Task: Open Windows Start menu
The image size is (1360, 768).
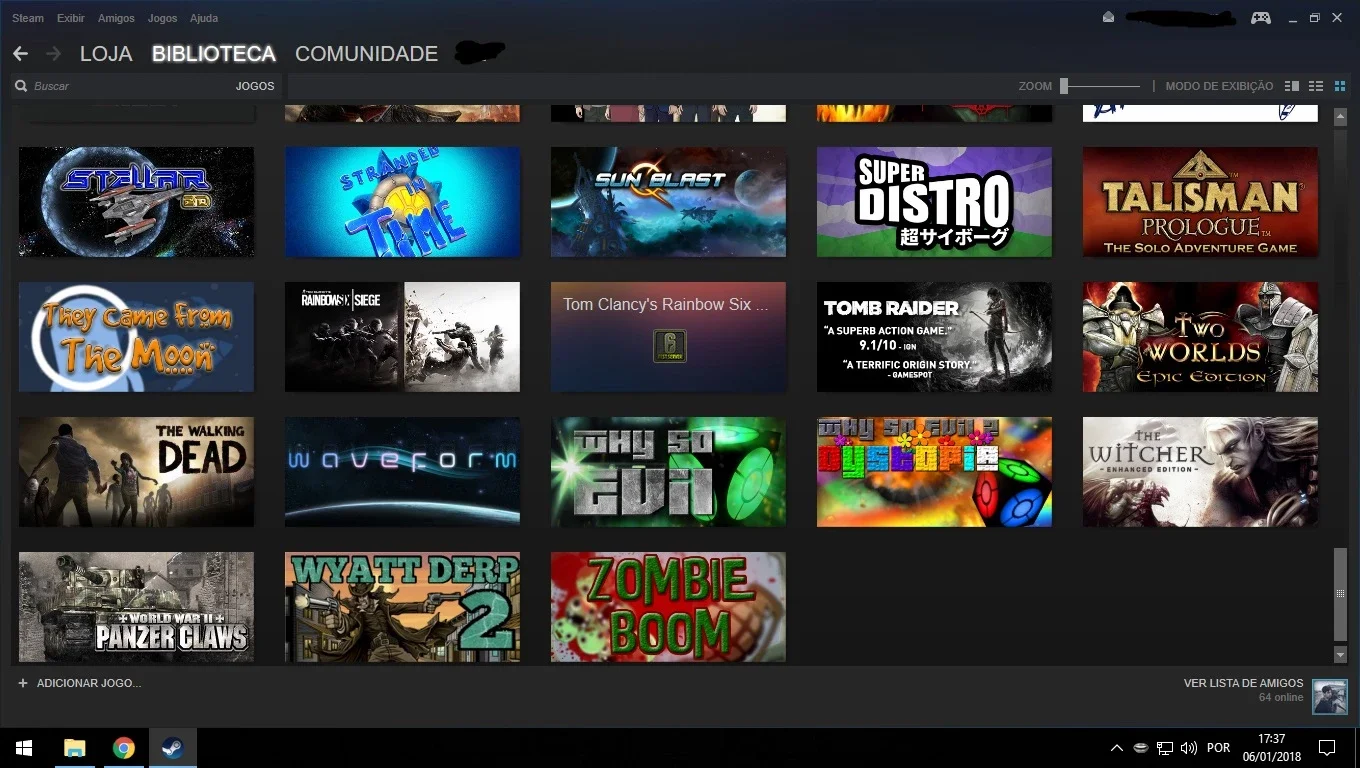Action: 24,748
